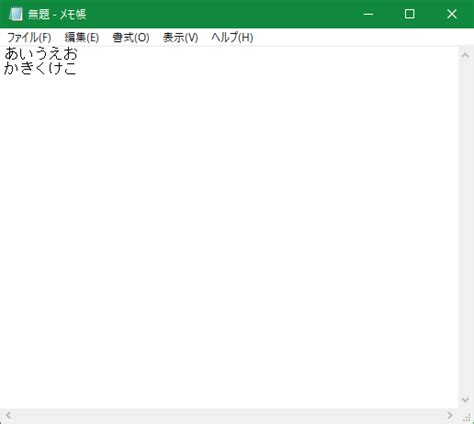Image resolution: width=474 pixels, height=424 pixels.
Task: Click the title text 無題 - メモ帳
Action: pos(57,14)
